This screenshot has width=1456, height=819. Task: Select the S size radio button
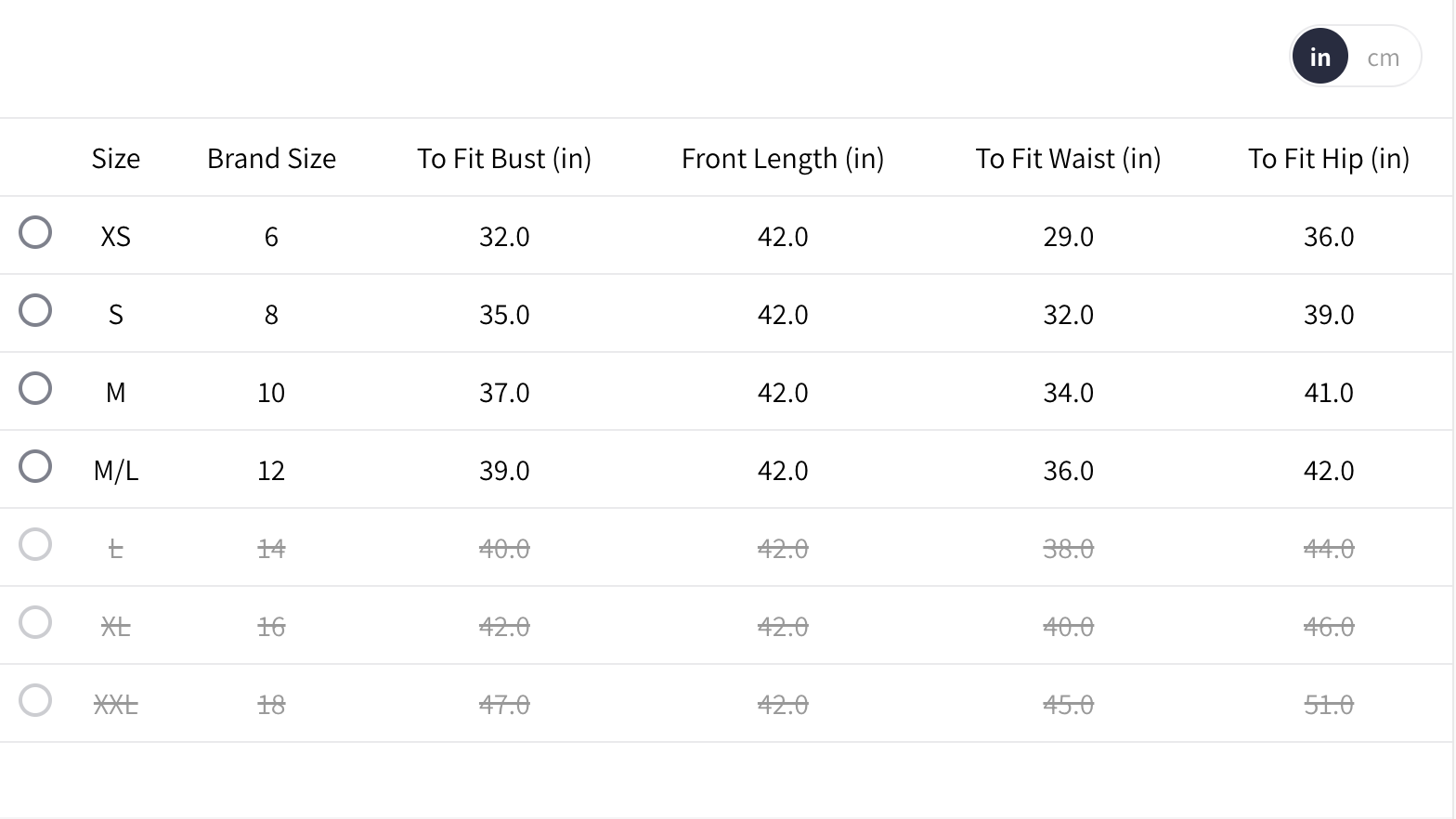click(x=35, y=310)
